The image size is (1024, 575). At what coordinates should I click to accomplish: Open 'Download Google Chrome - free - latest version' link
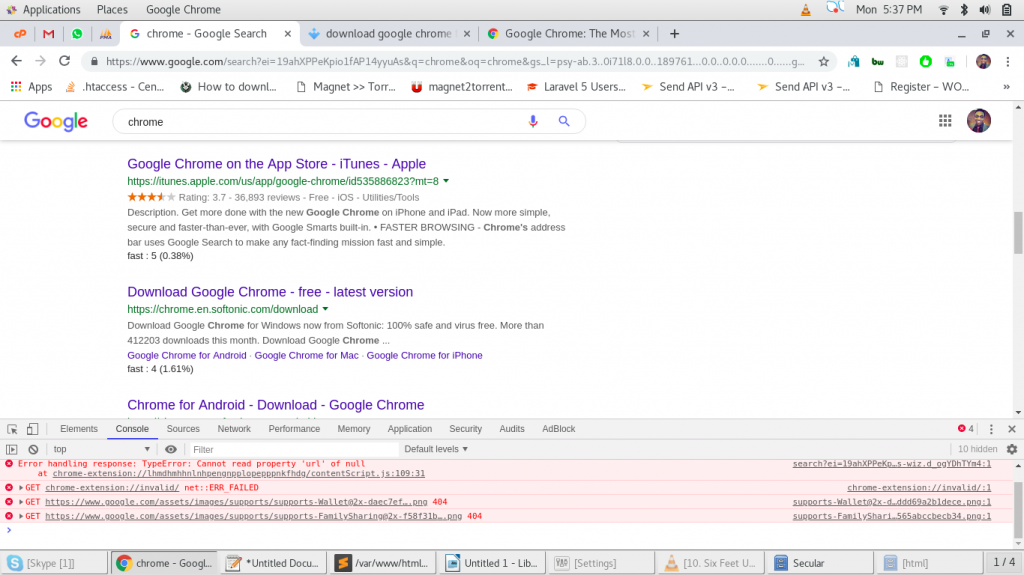point(270,292)
